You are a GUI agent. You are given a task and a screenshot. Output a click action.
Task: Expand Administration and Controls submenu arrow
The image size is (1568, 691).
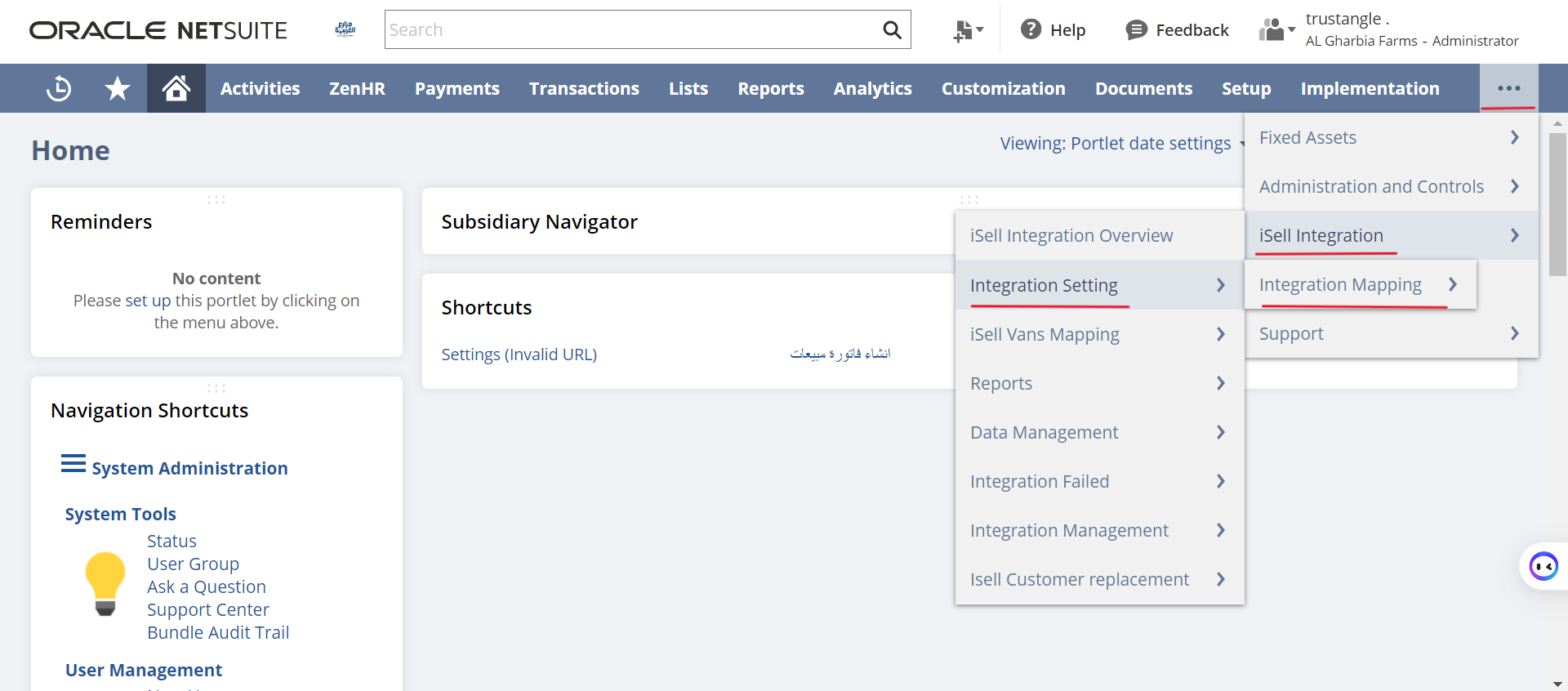(x=1515, y=186)
